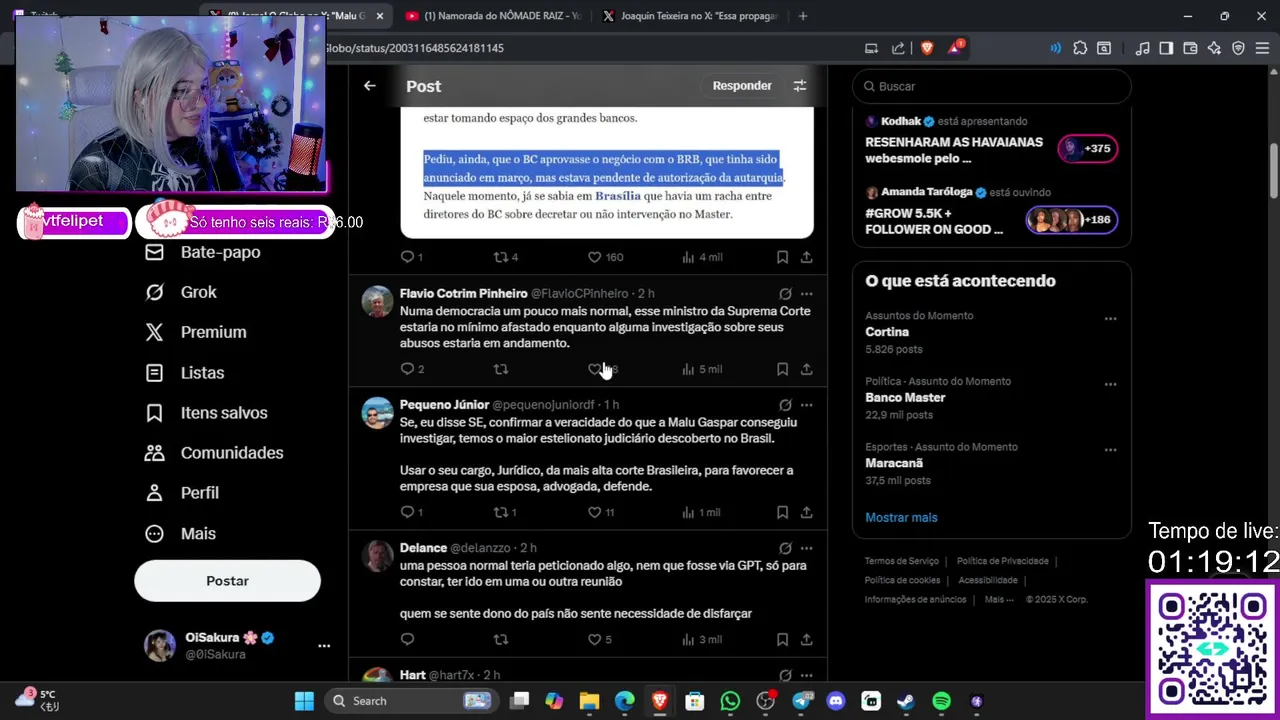Image resolution: width=1280 pixels, height=720 pixels.
Task: Switch to Namorada do NÔMADE RAIZ YouTube tab
Action: (x=494, y=16)
